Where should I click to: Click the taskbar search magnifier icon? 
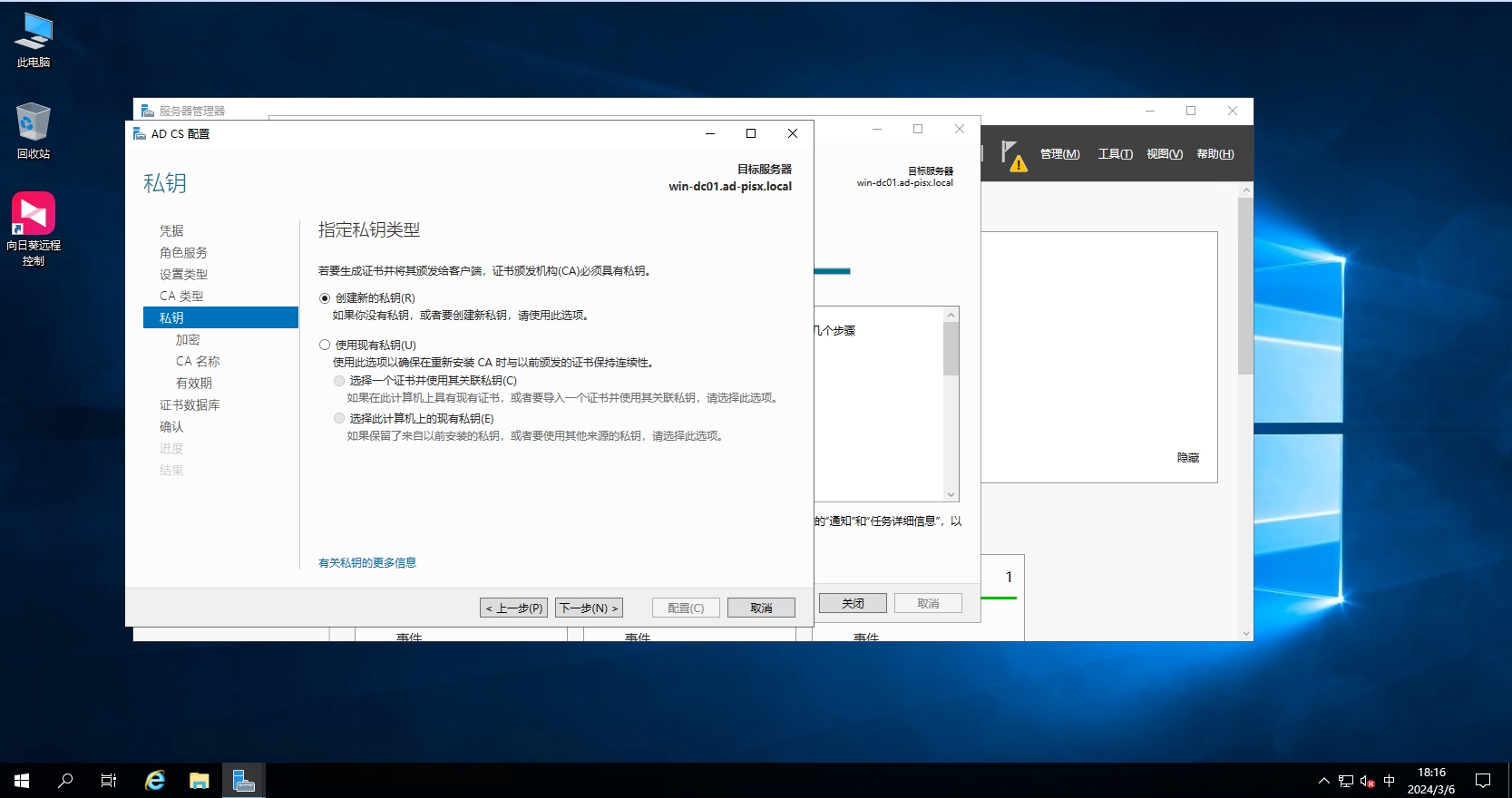point(65,780)
